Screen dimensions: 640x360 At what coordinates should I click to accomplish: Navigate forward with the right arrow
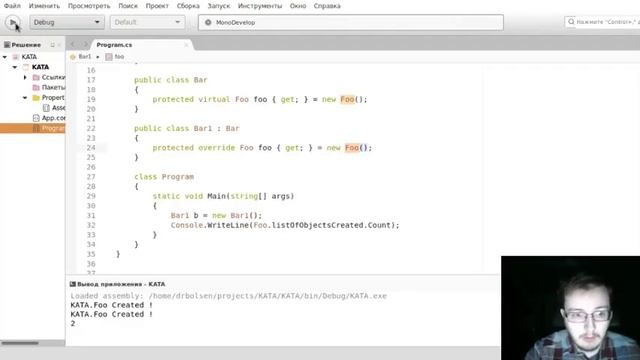click(85, 44)
